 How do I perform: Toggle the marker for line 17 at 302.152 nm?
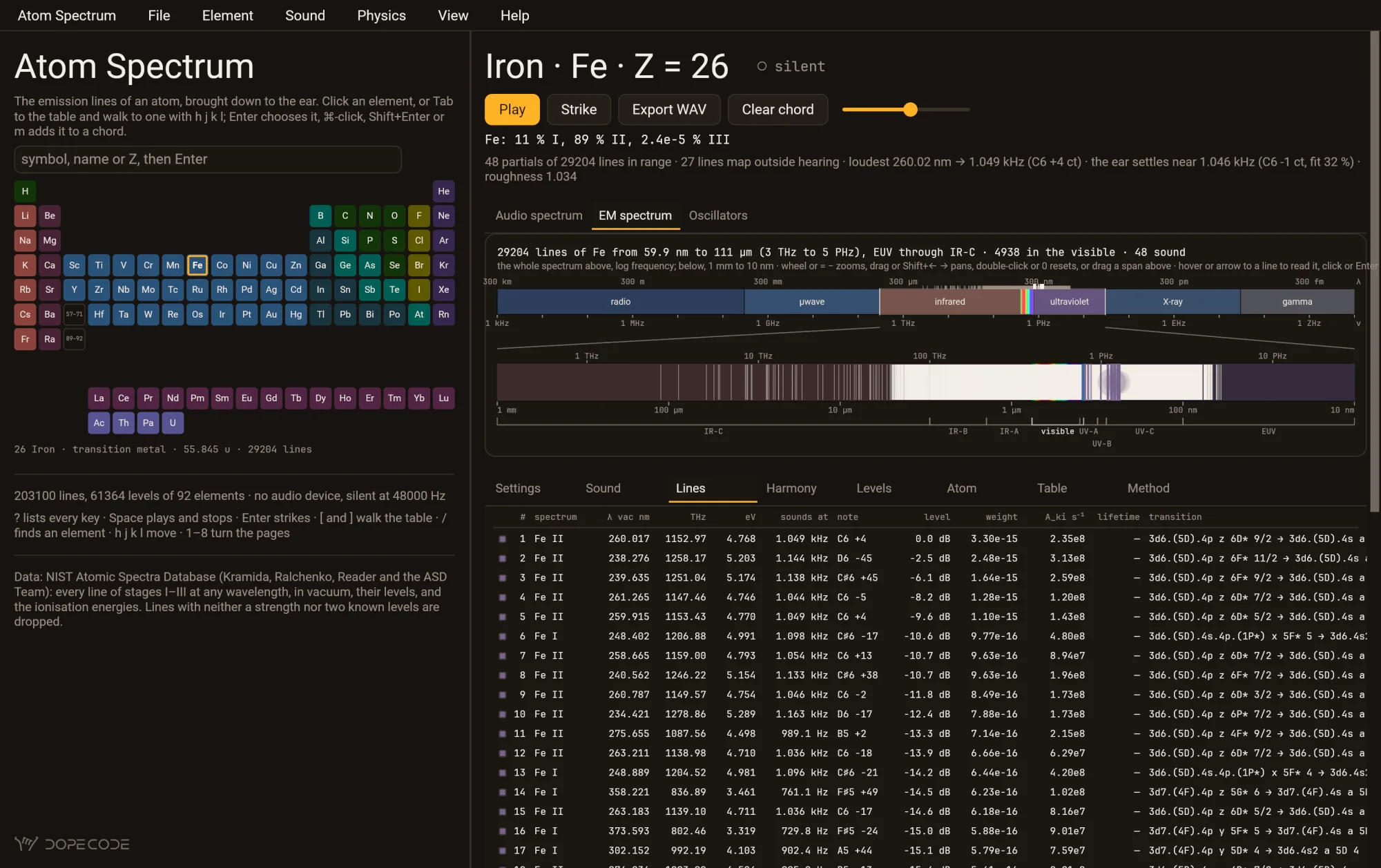[x=503, y=851]
